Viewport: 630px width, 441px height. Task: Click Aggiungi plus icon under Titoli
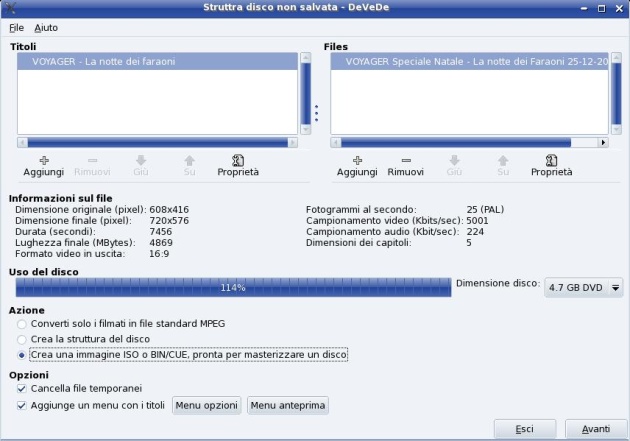click(43, 160)
